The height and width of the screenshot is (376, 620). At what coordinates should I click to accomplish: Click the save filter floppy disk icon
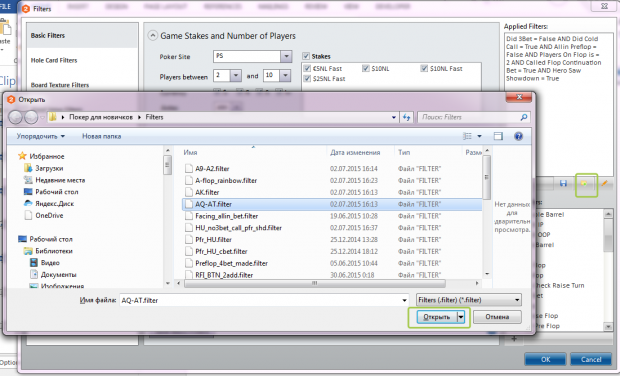click(563, 183)
